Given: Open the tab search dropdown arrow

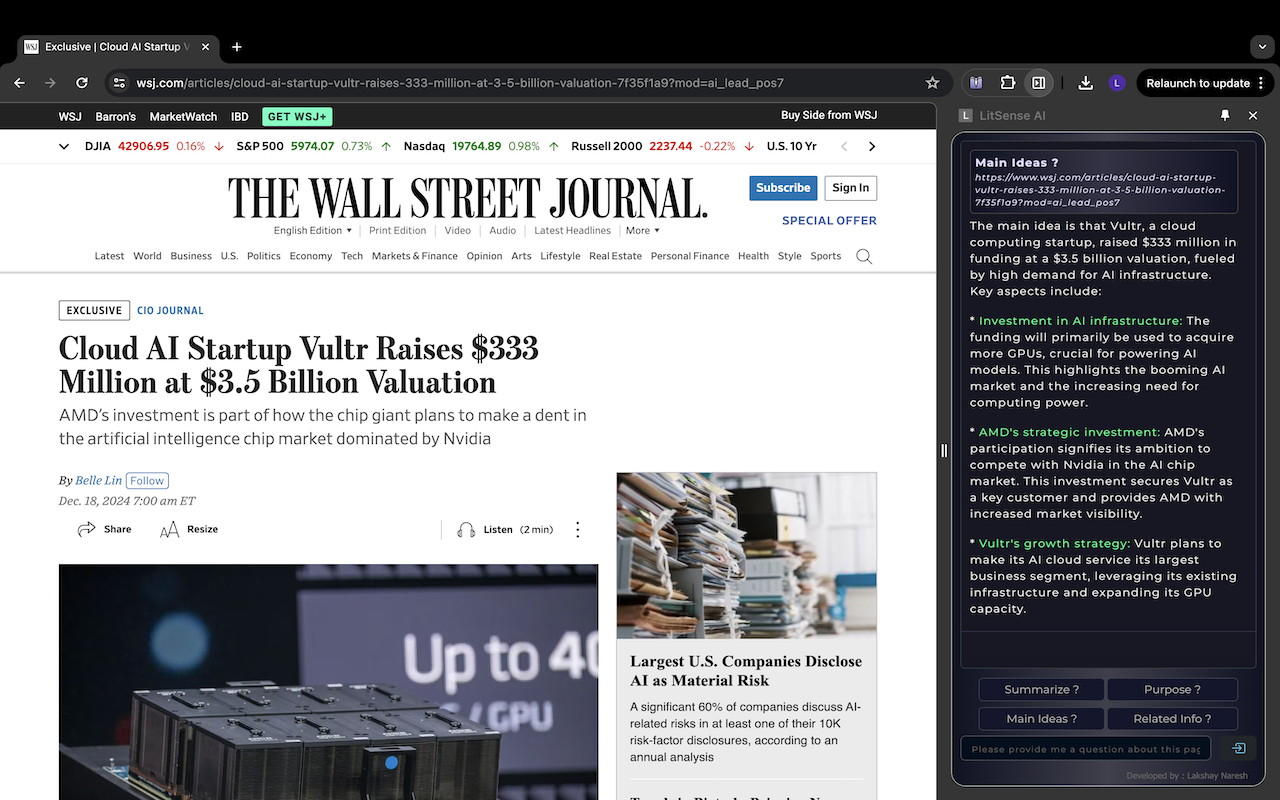Looking at the screenshot, I should tap(1262, 47).
